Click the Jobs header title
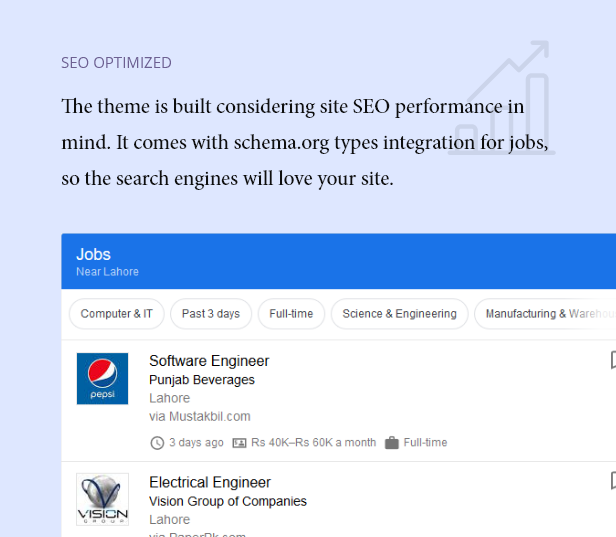This screenshot has height=537, width=616. [x=94, y=254]
